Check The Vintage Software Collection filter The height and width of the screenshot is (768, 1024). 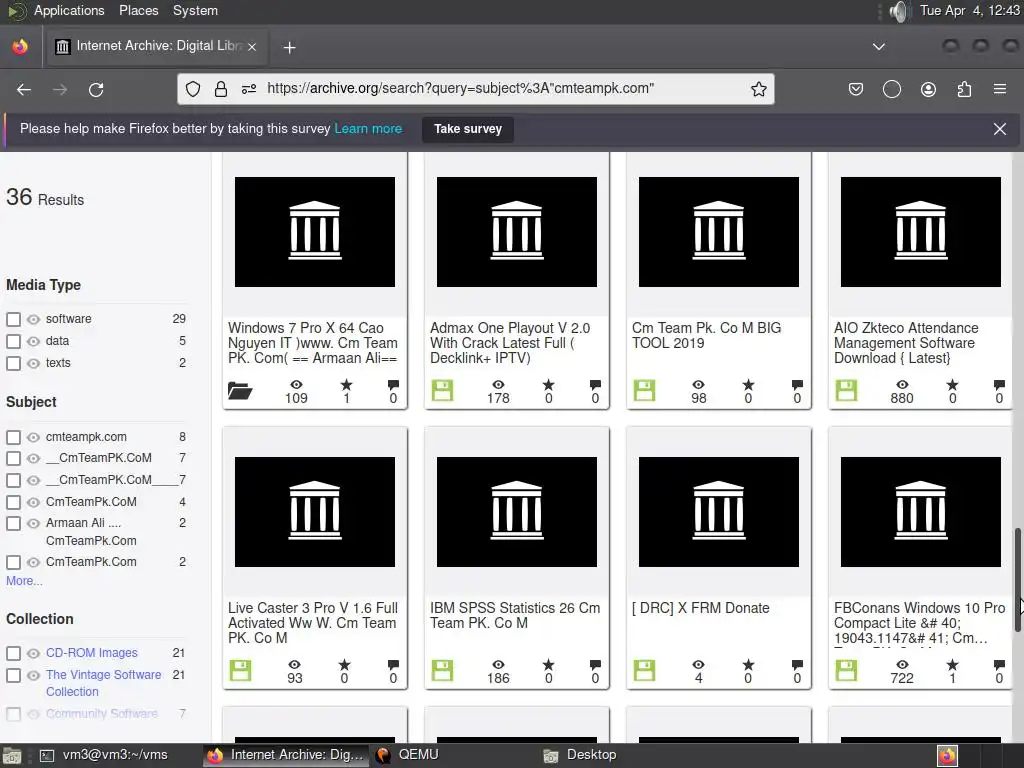(x=13, y=675)
